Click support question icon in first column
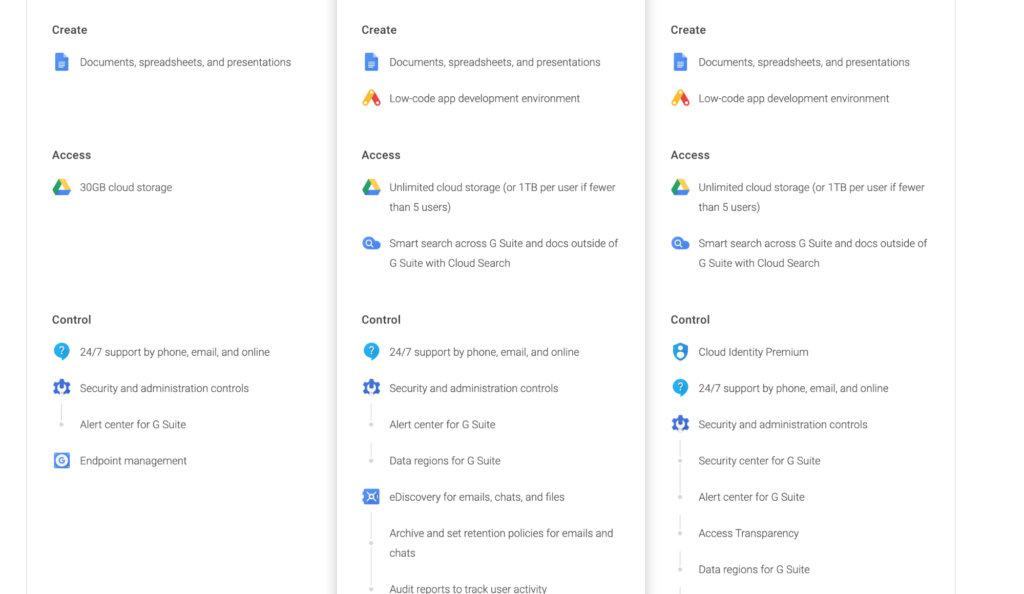The width and height of the screenshot is (1024, 594). tap(61, 352)
